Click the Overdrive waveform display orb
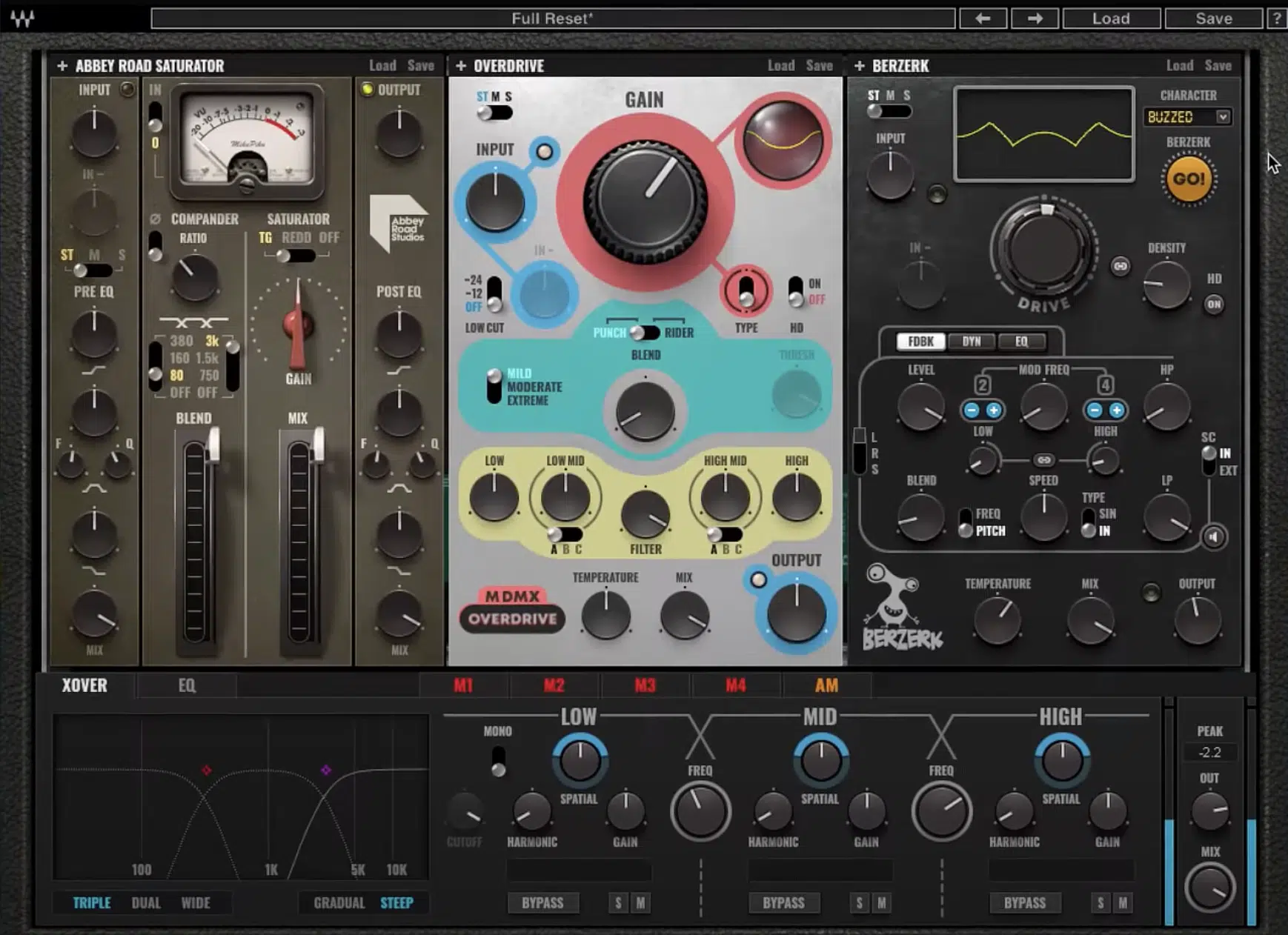This screenshot has height=935, width=1288. (x=783, y=140)
